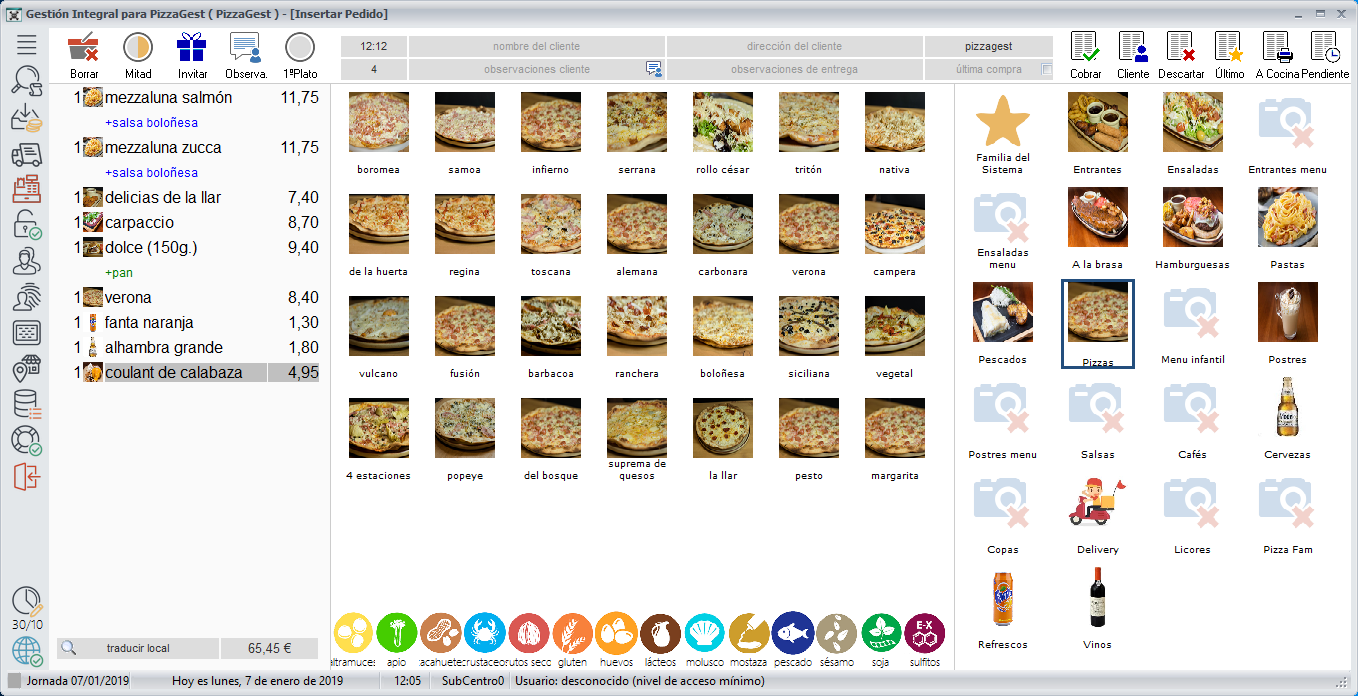
Task: Click the Descartar discard icon
Action: click(x=1181, y=49)
